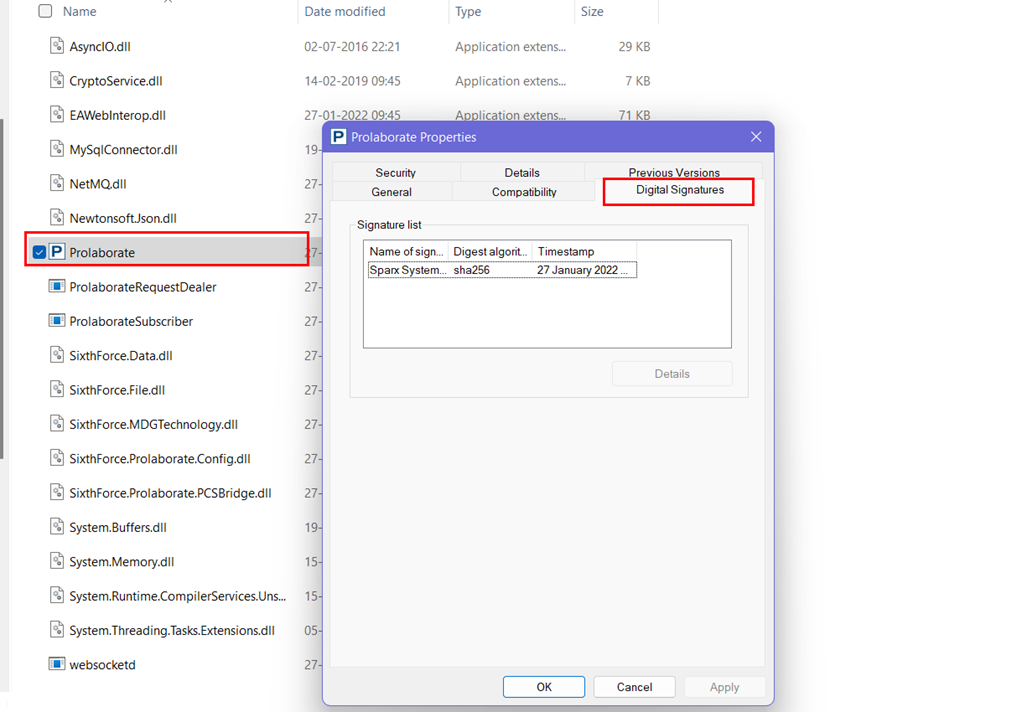Click the SixthForce.Prolaborate.Config.dll file icon

57,458
